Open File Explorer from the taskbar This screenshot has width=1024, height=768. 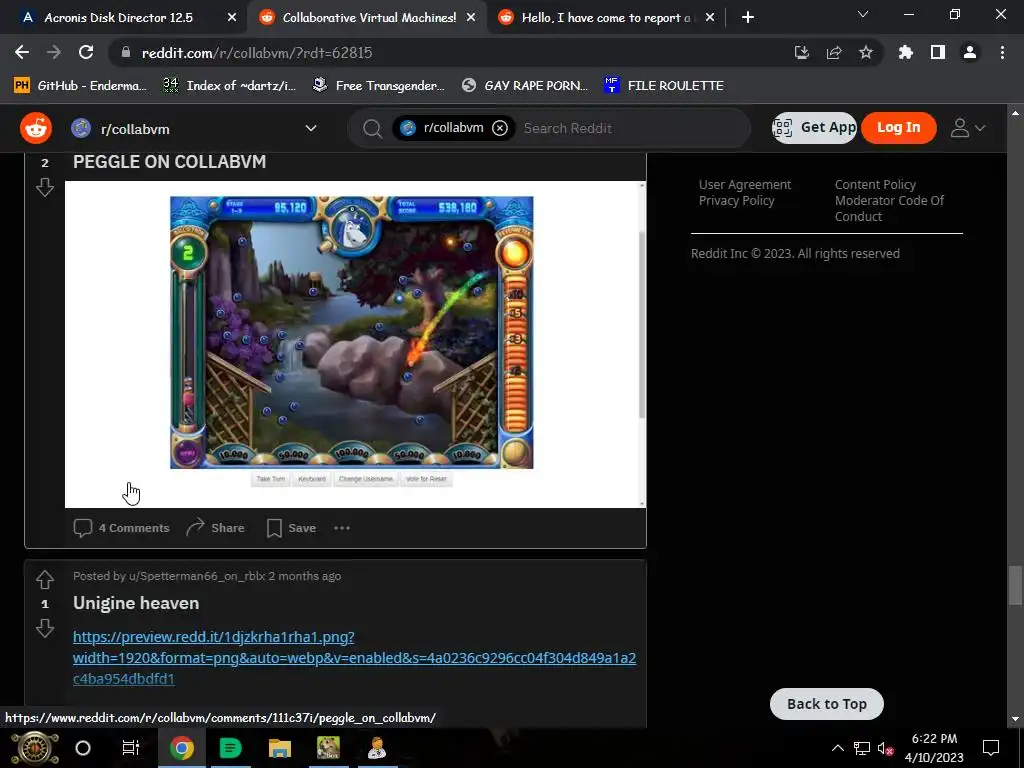(280, 748)
